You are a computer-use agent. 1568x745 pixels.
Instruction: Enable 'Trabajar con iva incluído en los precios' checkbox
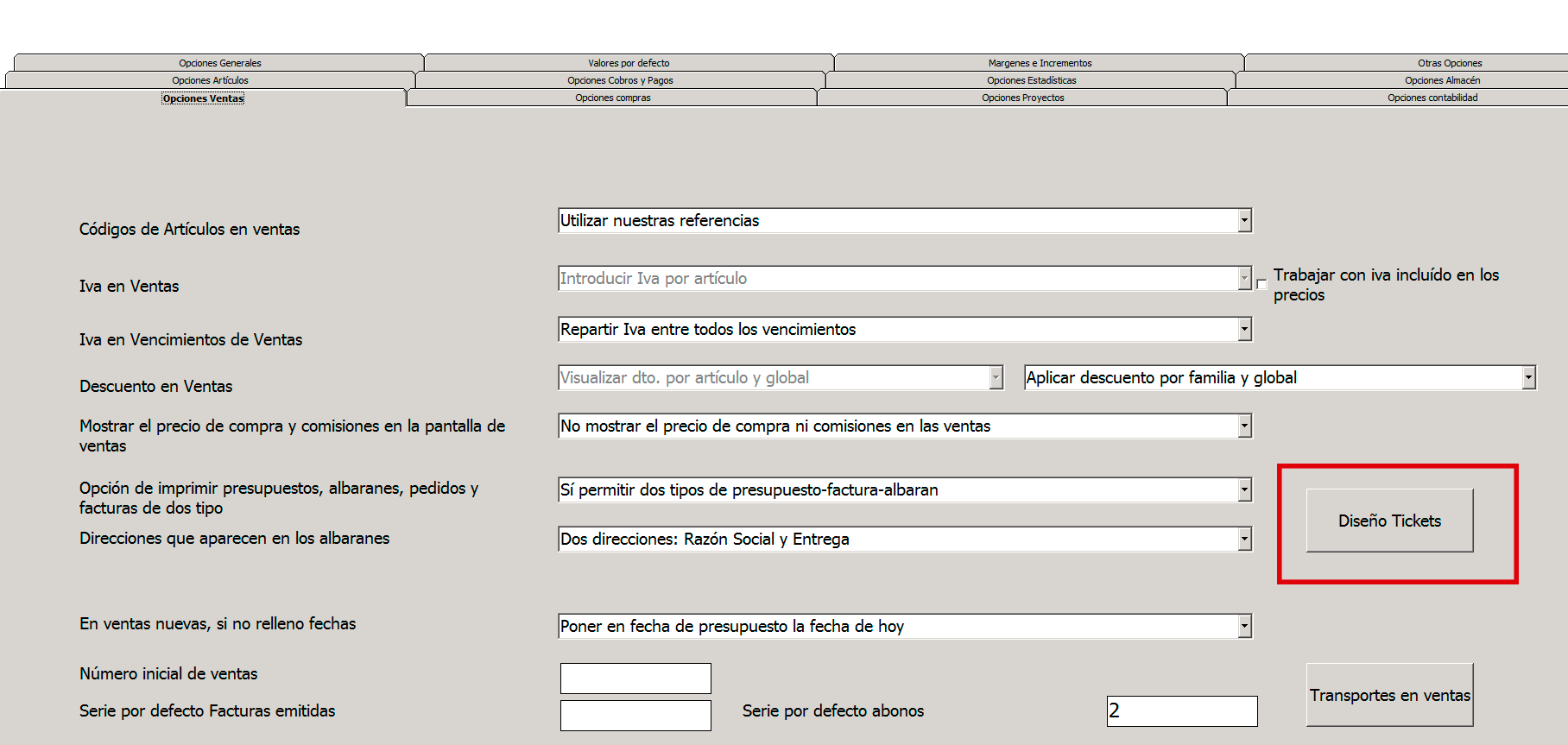1261,284
